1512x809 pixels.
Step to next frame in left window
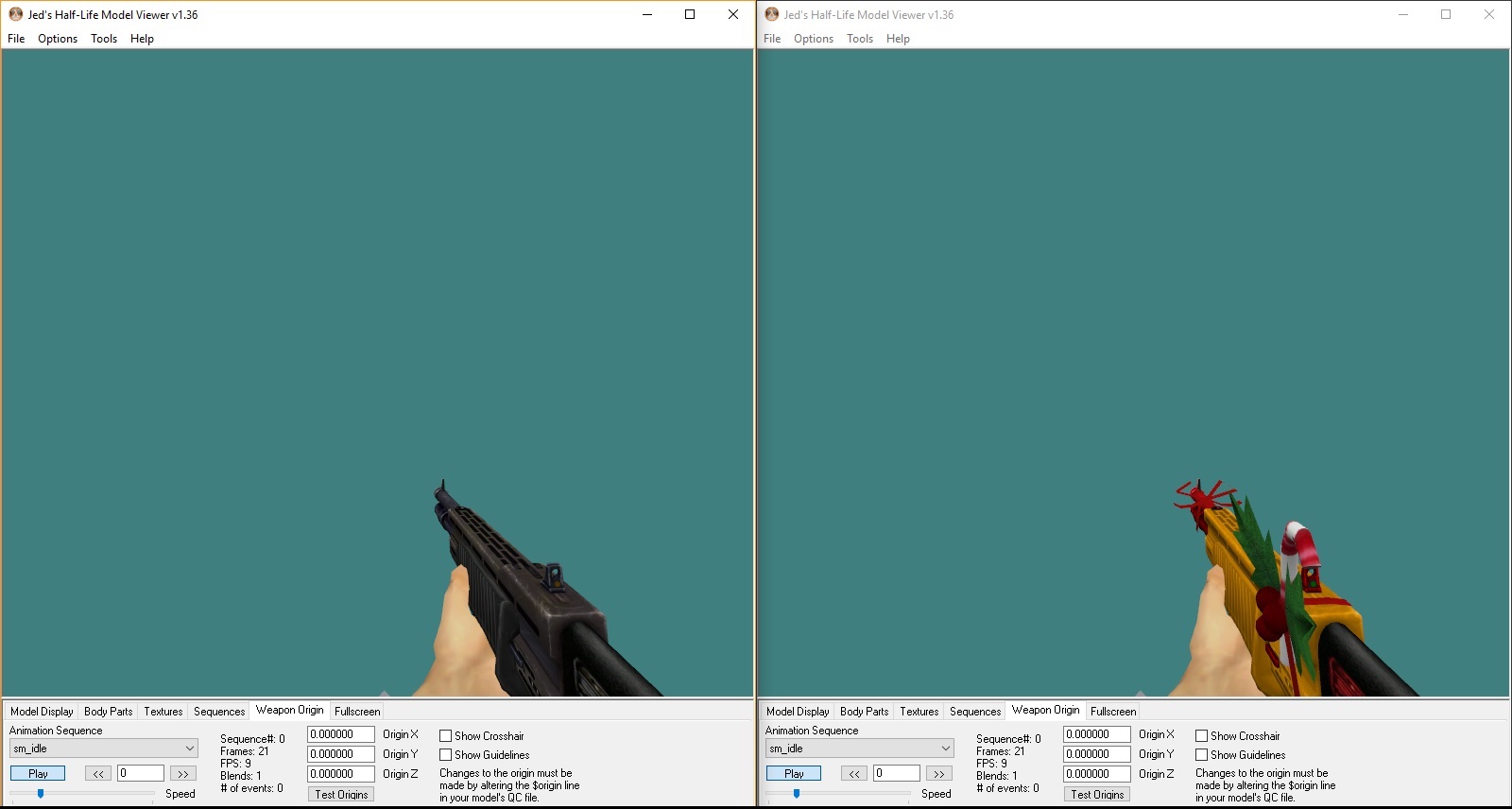click(183, 773)
